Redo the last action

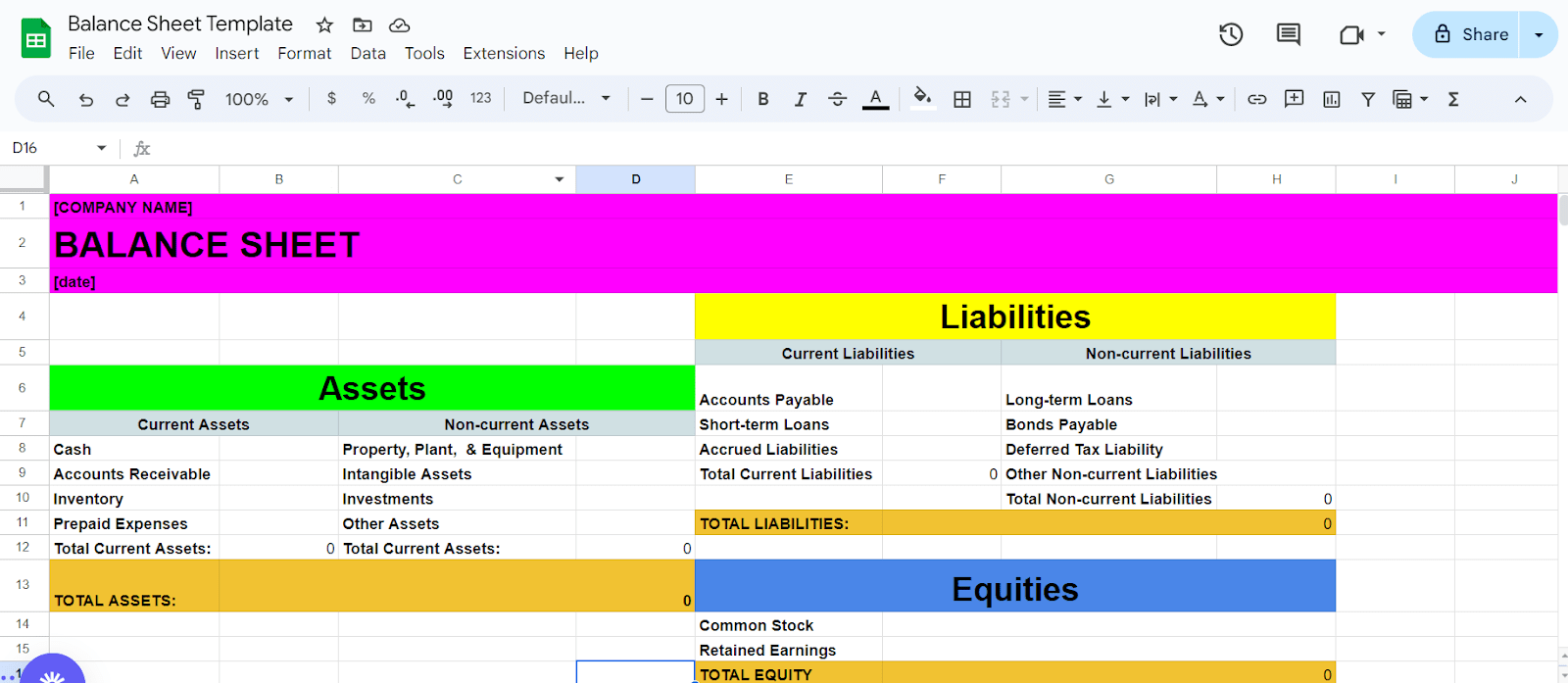[122, 99]
